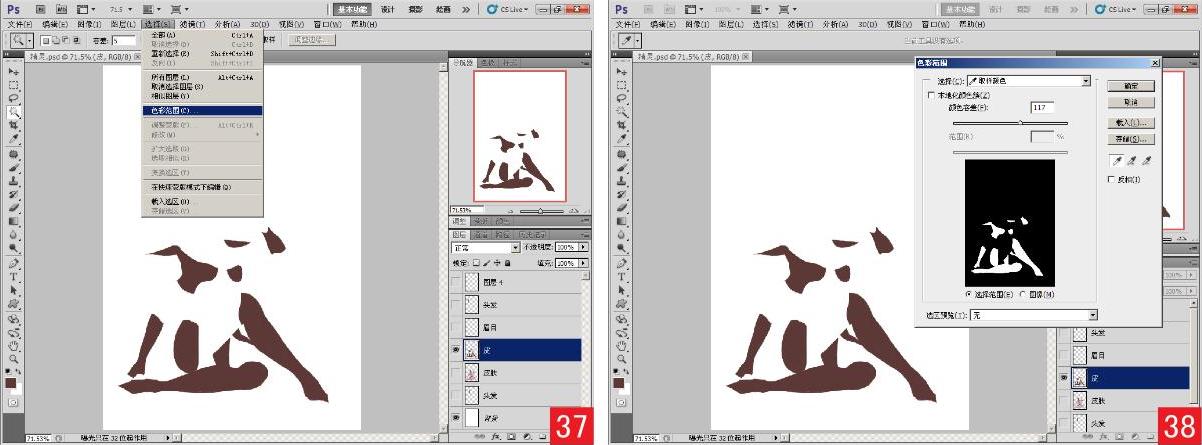This screenshot has width=1202, height=445.
Task: Select 选择范围 radio button in Color Range
Action: click(x=969, y=295)
